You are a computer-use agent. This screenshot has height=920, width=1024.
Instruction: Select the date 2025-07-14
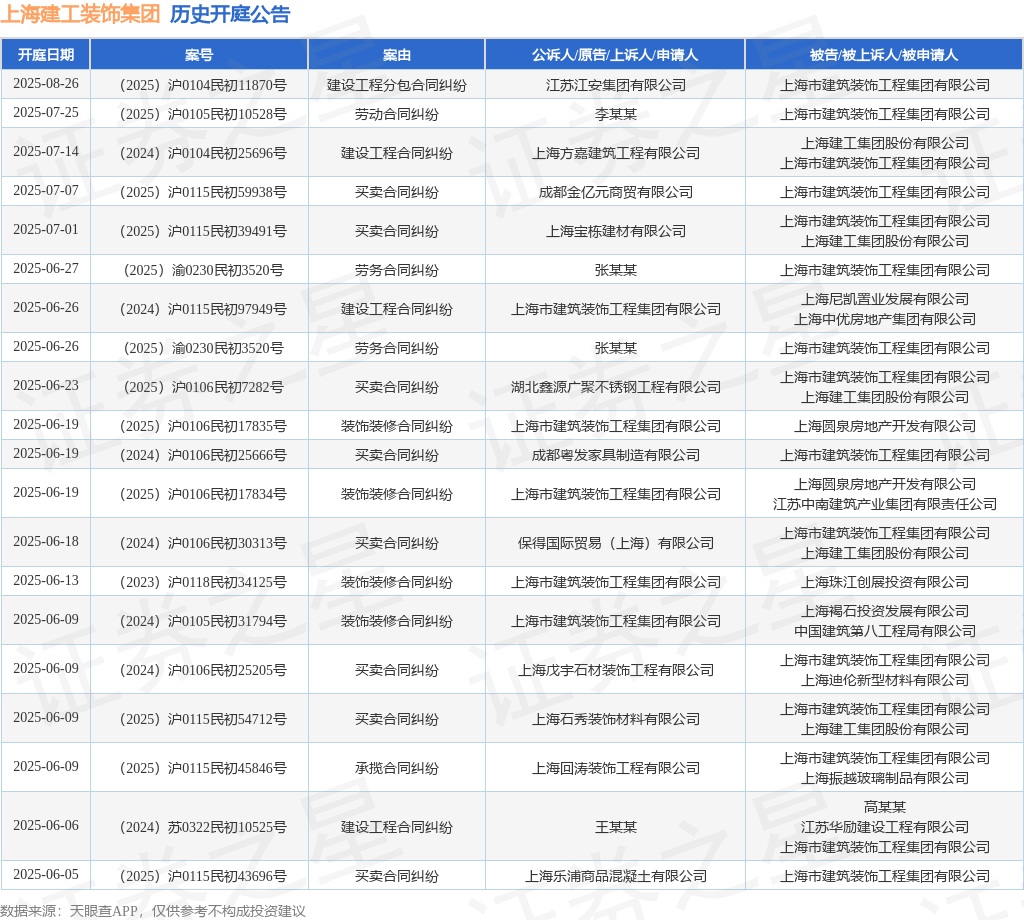point(46,151)
